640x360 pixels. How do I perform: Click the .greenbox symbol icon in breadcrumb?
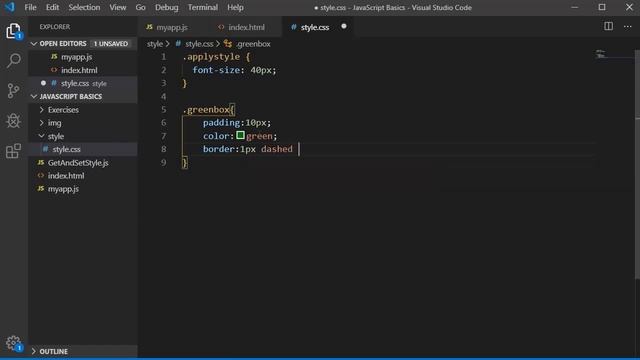click(228, 44)
